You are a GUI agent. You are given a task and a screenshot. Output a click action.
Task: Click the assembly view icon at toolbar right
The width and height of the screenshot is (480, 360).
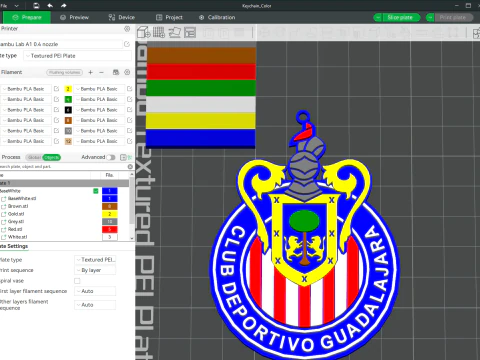point(476,33)
